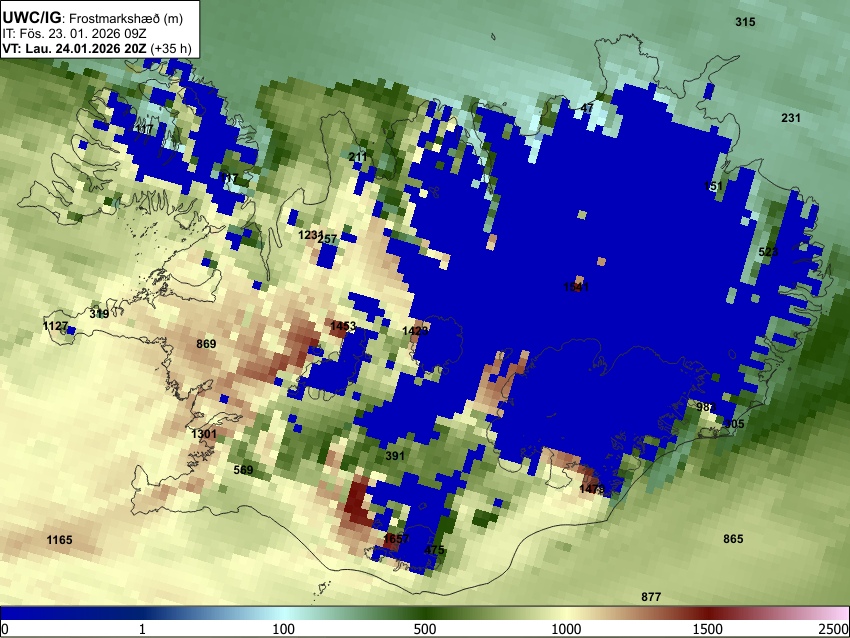The height and width of the screenshot is (638, 850).
Task: Click map value 1453 in the central highlands
Action: click(x=343, y=326)
